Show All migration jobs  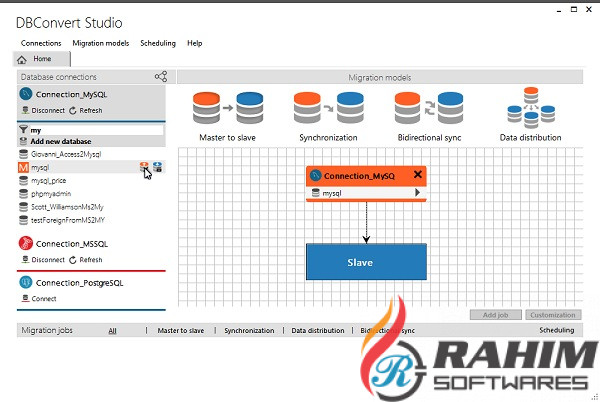[x=112, y=331]
